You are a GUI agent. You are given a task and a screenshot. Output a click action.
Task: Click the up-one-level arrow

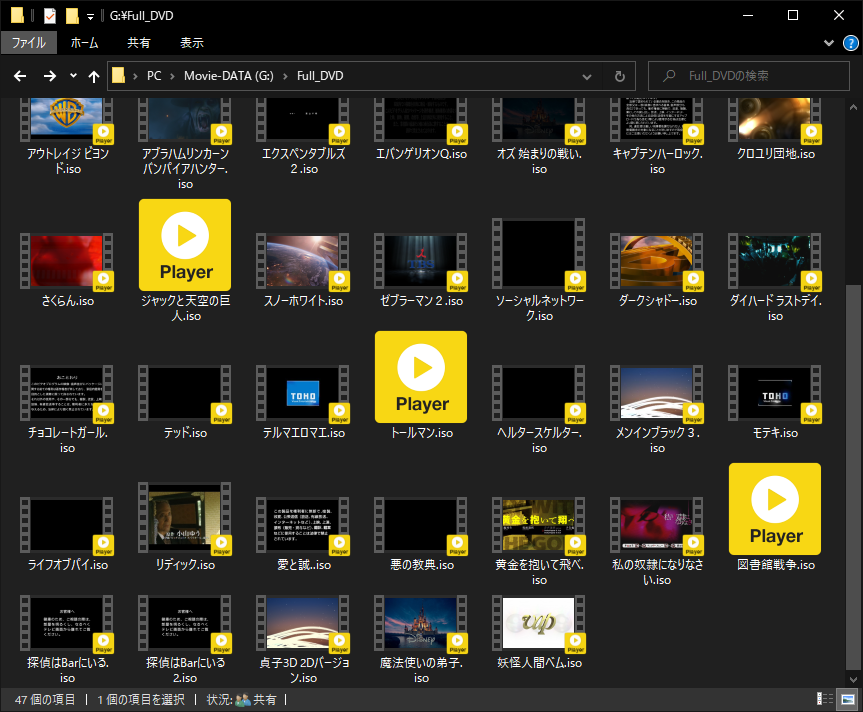point(94,76)
